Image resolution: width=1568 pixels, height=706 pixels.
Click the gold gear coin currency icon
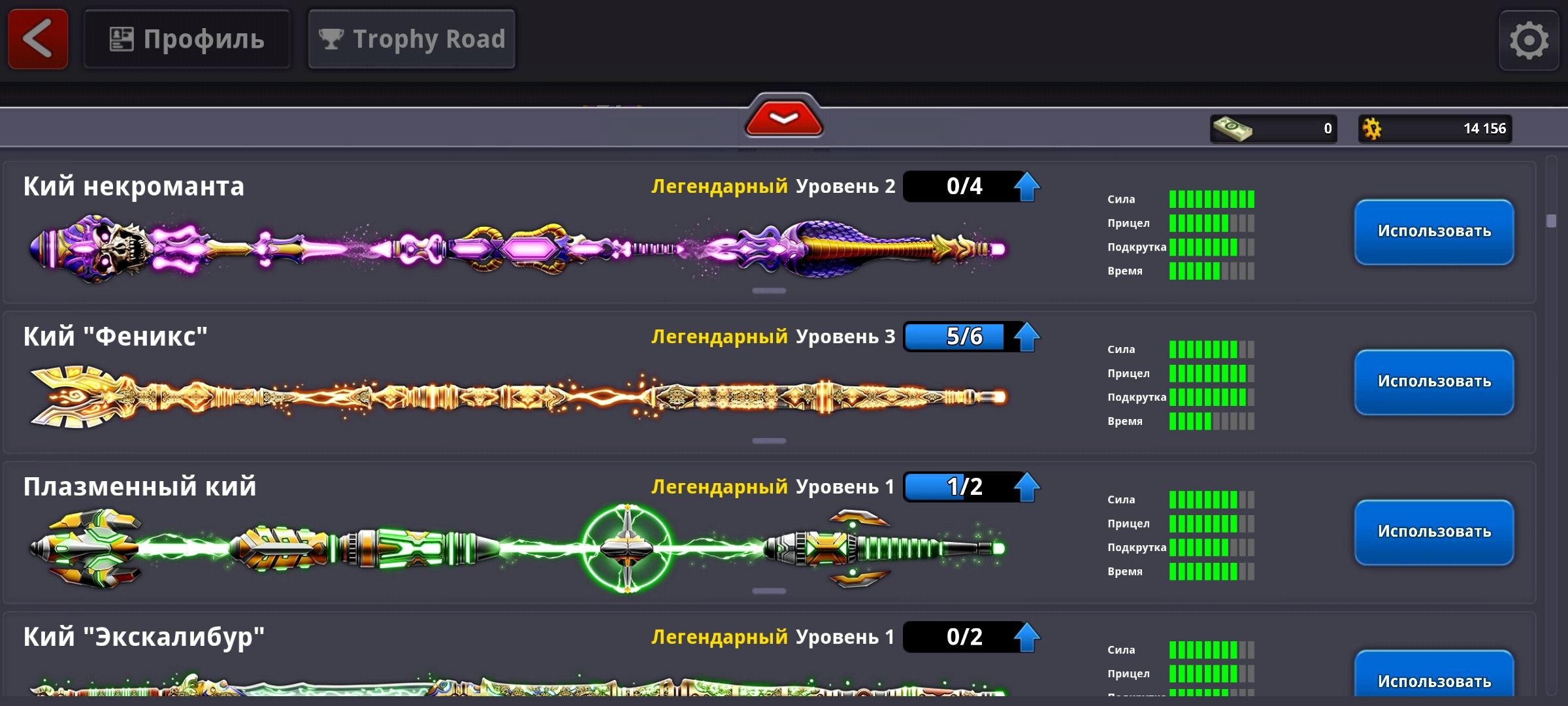point(1372,128)
